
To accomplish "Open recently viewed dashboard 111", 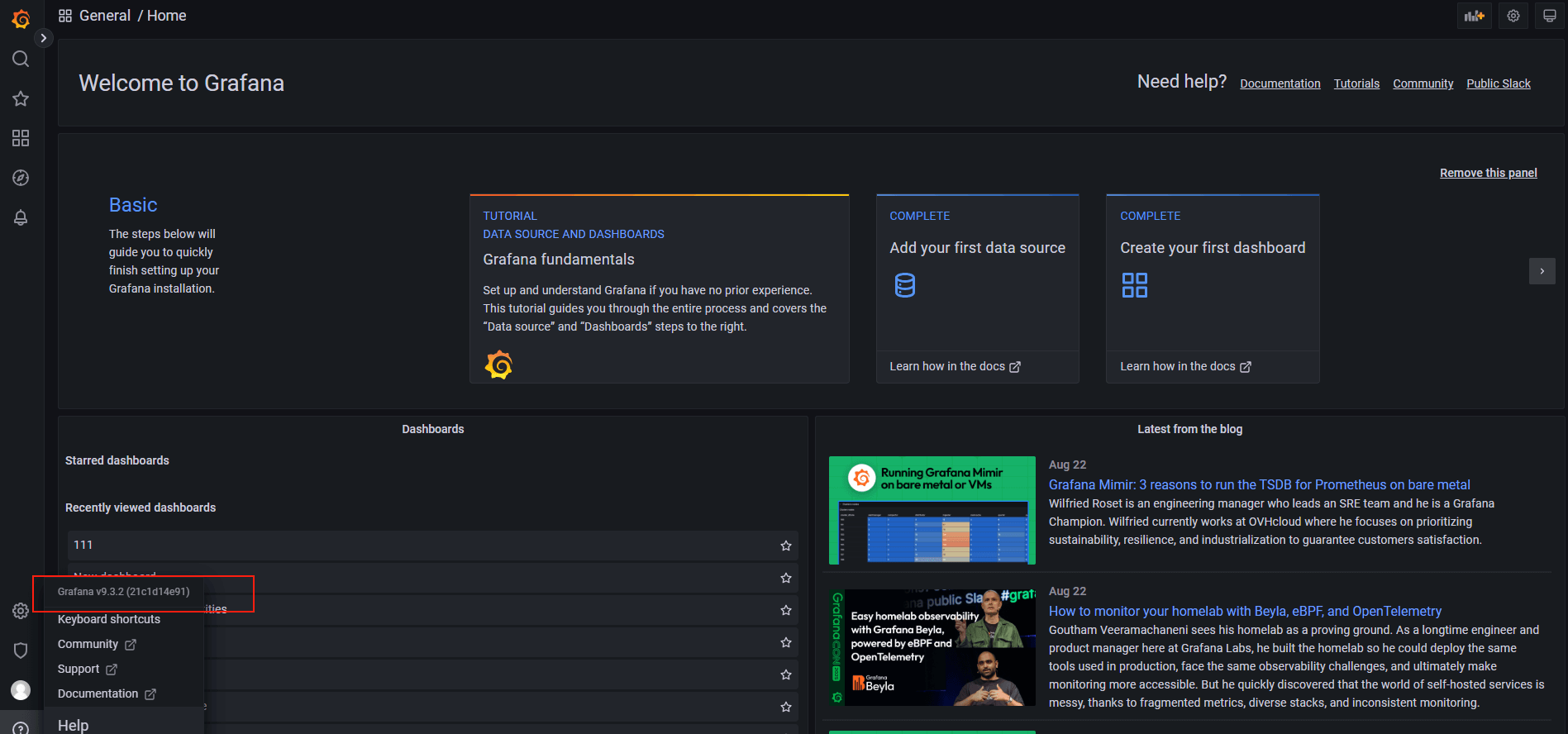I will pos(433,546).
